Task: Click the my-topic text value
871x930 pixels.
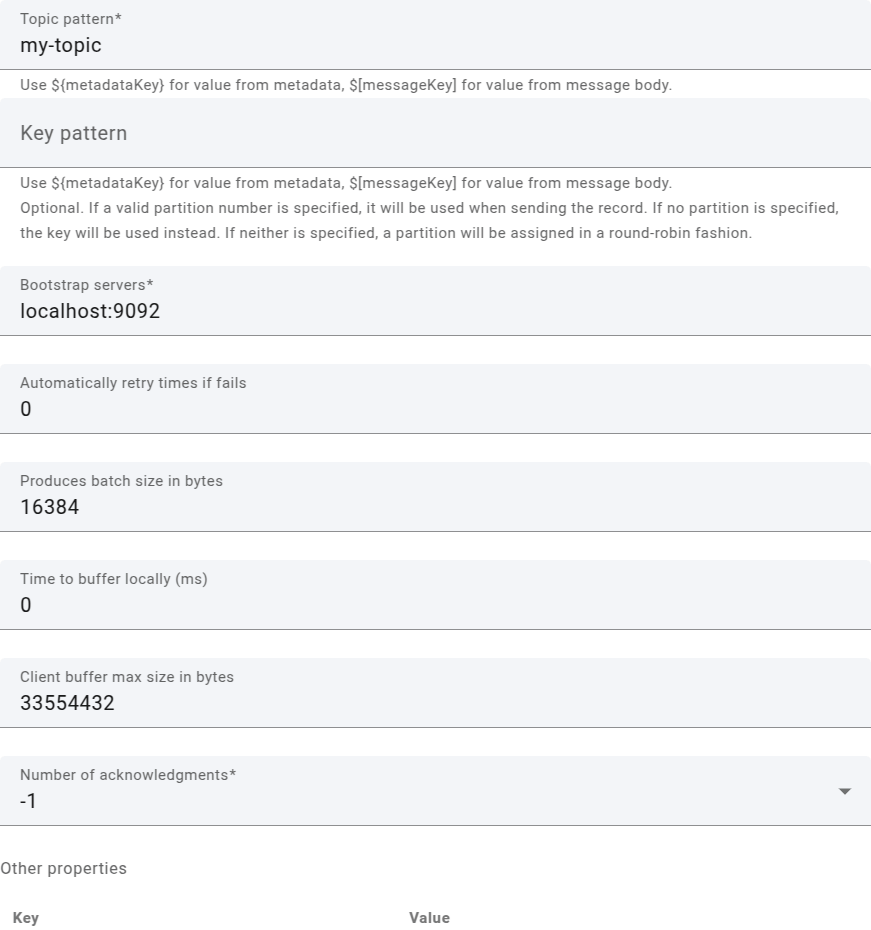Action: (61, 45)
